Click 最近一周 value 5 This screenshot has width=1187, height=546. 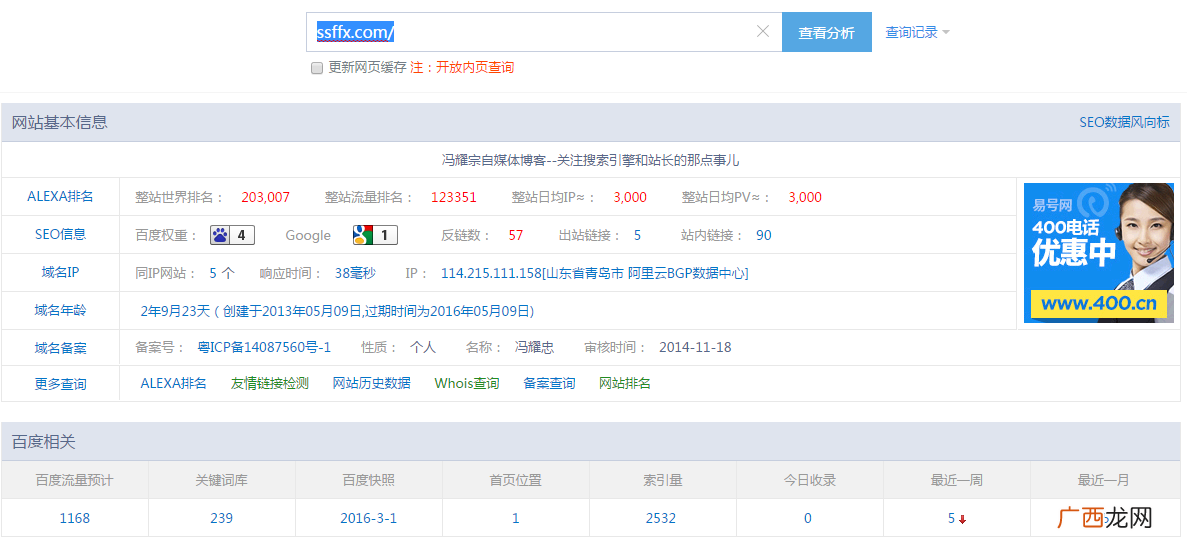[952, 519]
